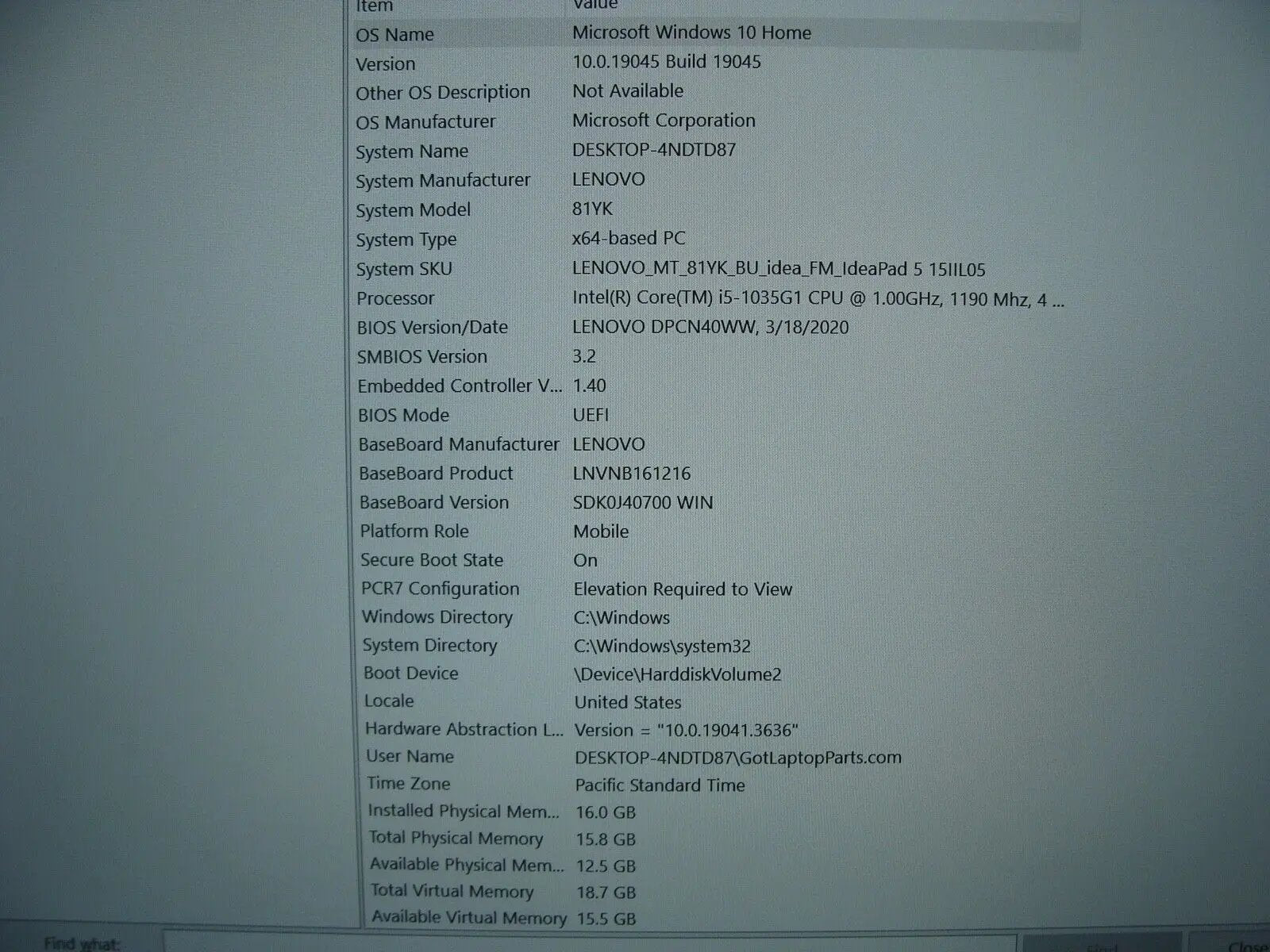Click the Windows Directory row
The height and width of the screenshot is (952, 1270).
(x=714, y=617)
